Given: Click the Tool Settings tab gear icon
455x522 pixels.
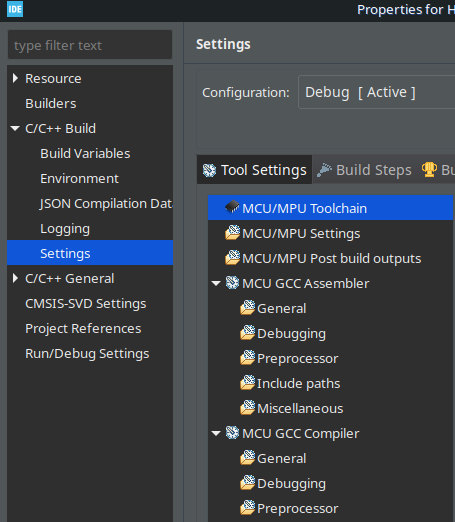Looking at the screenshot, I should pos(209,170).
